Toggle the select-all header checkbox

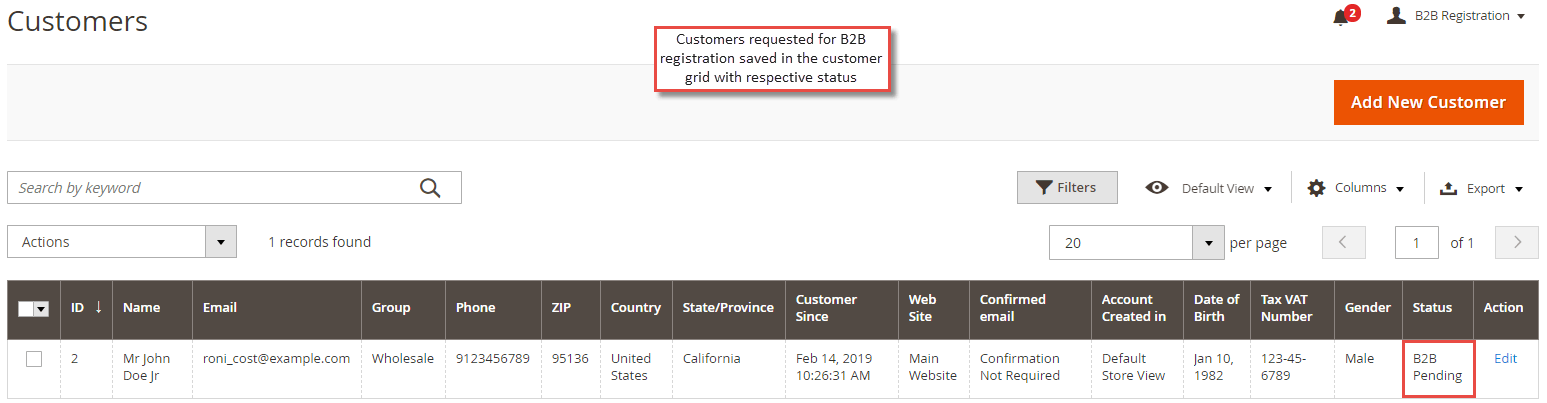[26, 309]
